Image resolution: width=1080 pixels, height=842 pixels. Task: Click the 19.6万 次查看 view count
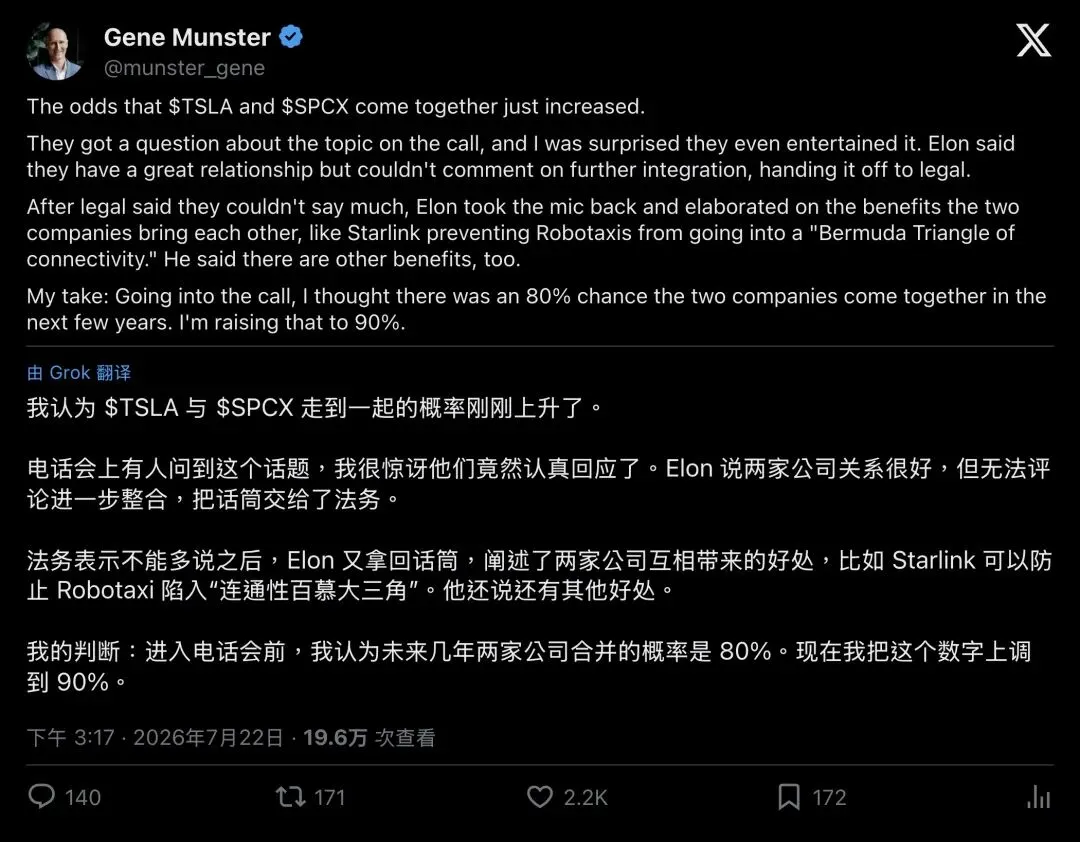pos(369,738)
